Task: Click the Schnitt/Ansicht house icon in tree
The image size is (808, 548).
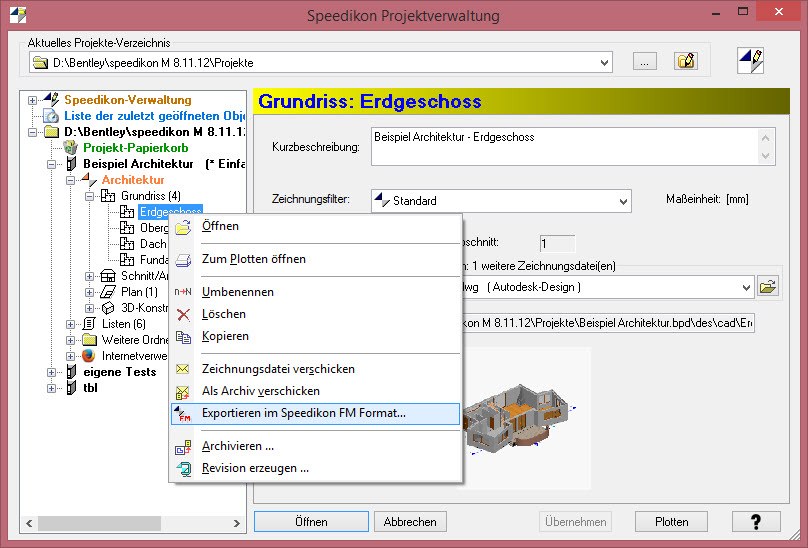Action: point(108,275)
